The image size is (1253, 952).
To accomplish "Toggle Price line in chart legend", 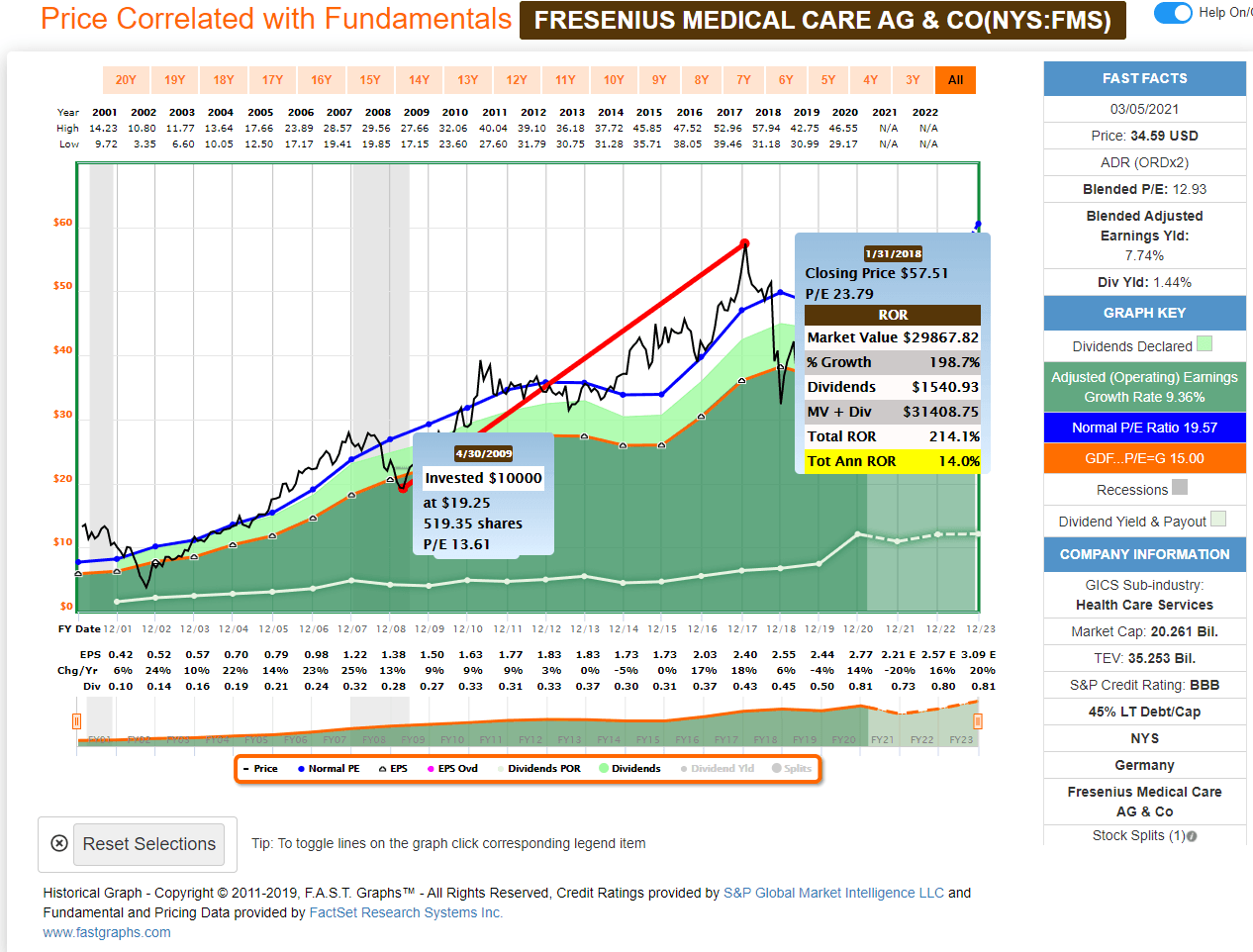I will tap(261, 769).
